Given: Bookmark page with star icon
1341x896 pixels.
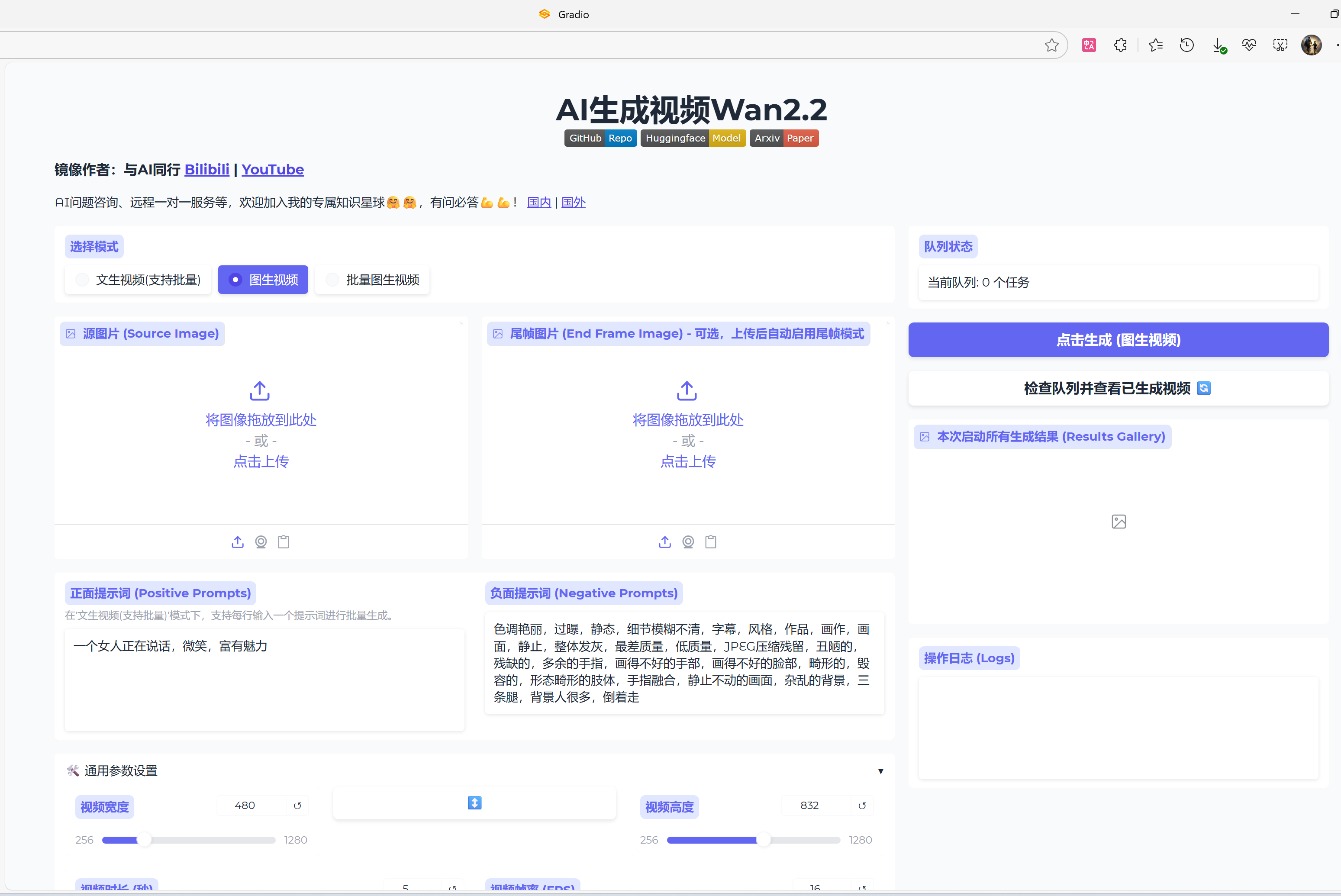Looking at the screenshot, I should click(x=1051, y=45).
